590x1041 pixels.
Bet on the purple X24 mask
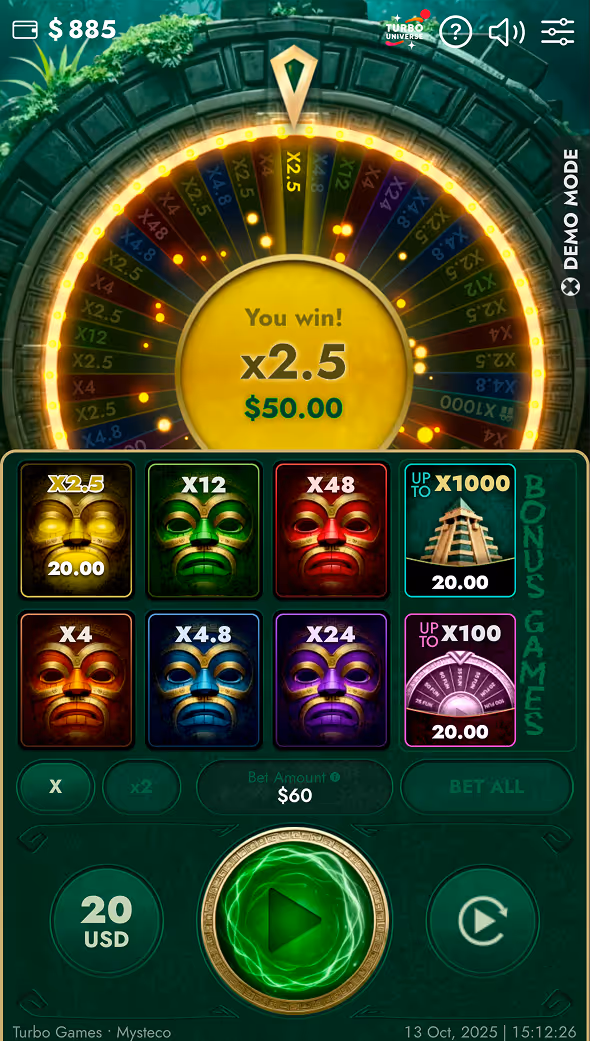331,681
